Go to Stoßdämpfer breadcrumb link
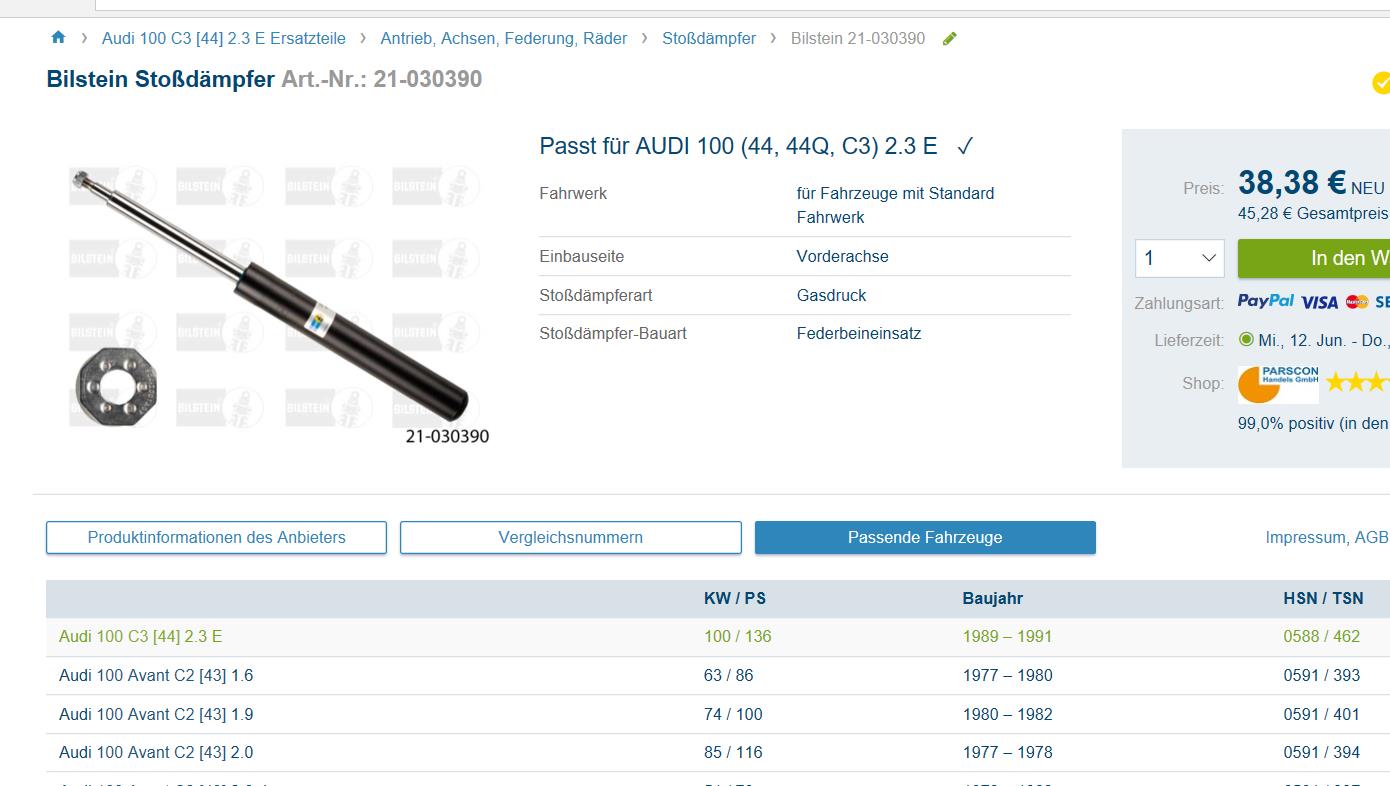This screenshot has width=1390, height=786. pos(709,38)
